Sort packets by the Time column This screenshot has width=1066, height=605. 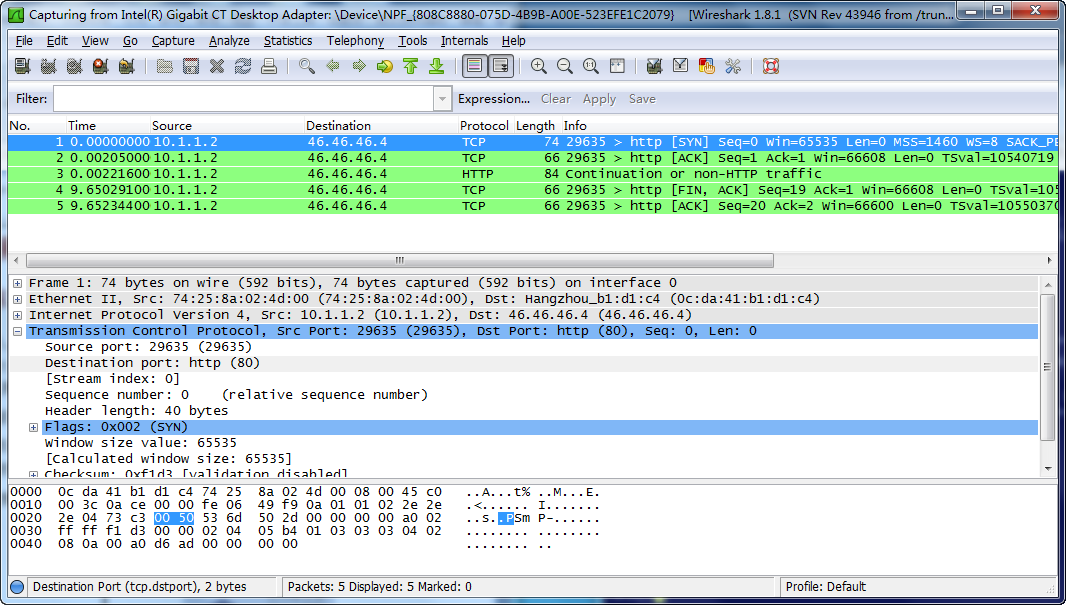pos(108,125)
